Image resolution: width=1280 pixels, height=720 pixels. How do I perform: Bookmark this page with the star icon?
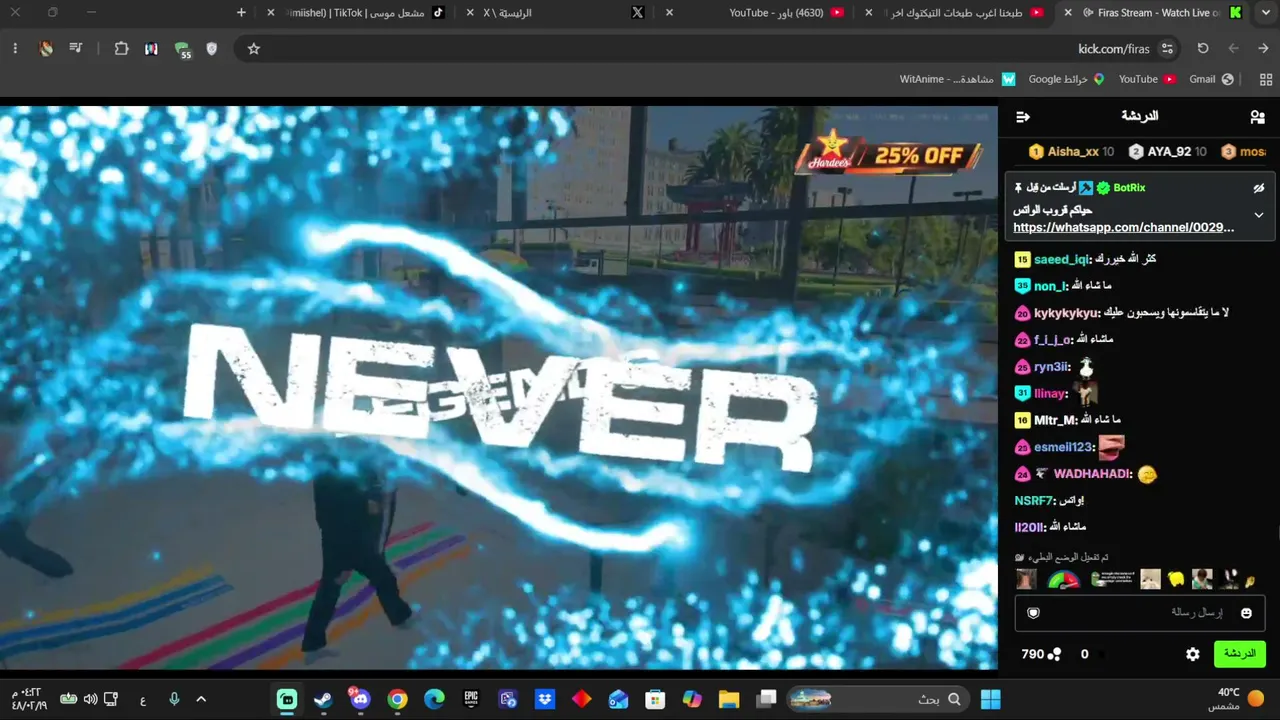point(254,49)
